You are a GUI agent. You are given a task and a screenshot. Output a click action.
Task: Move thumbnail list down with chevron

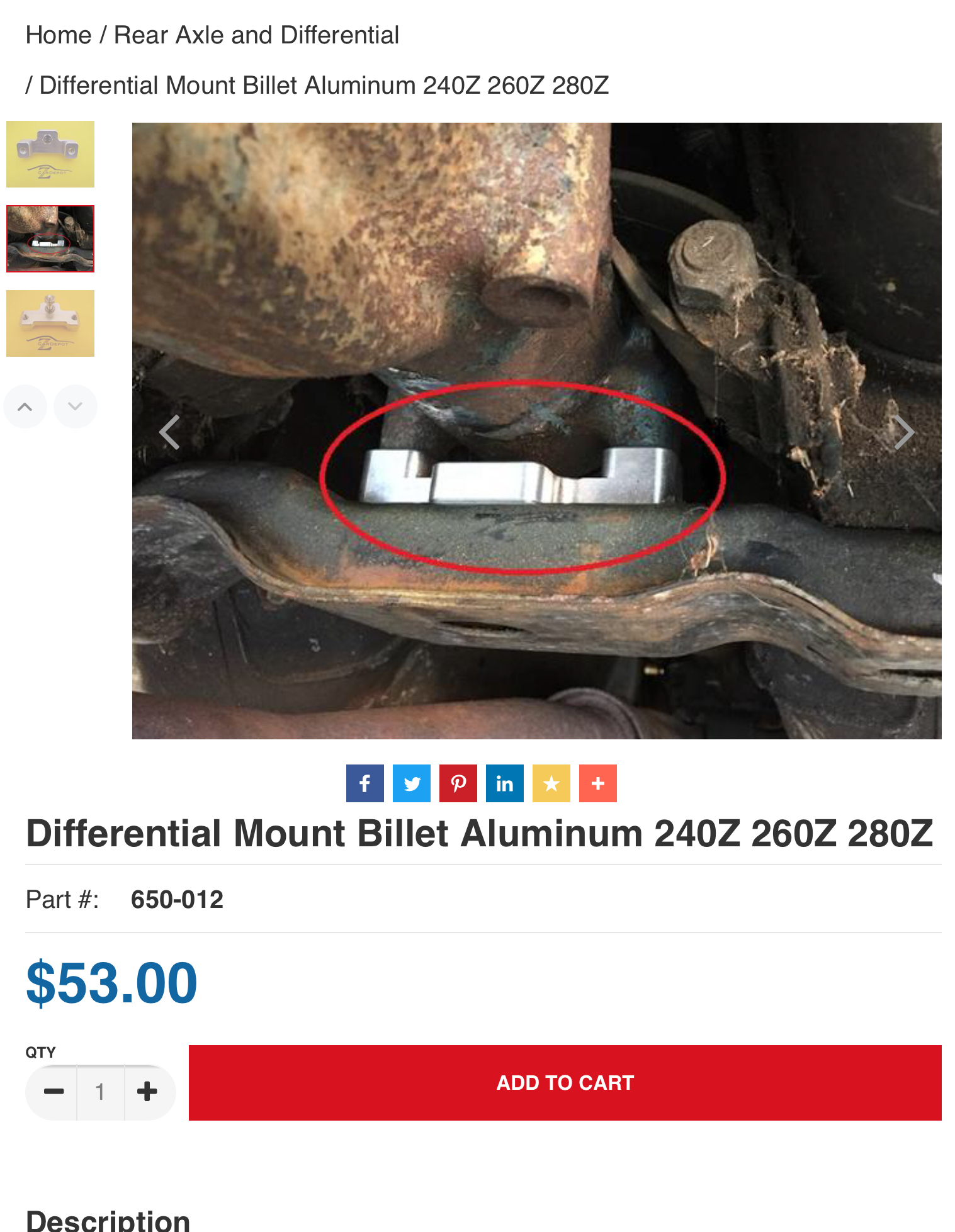coord(76,406)
